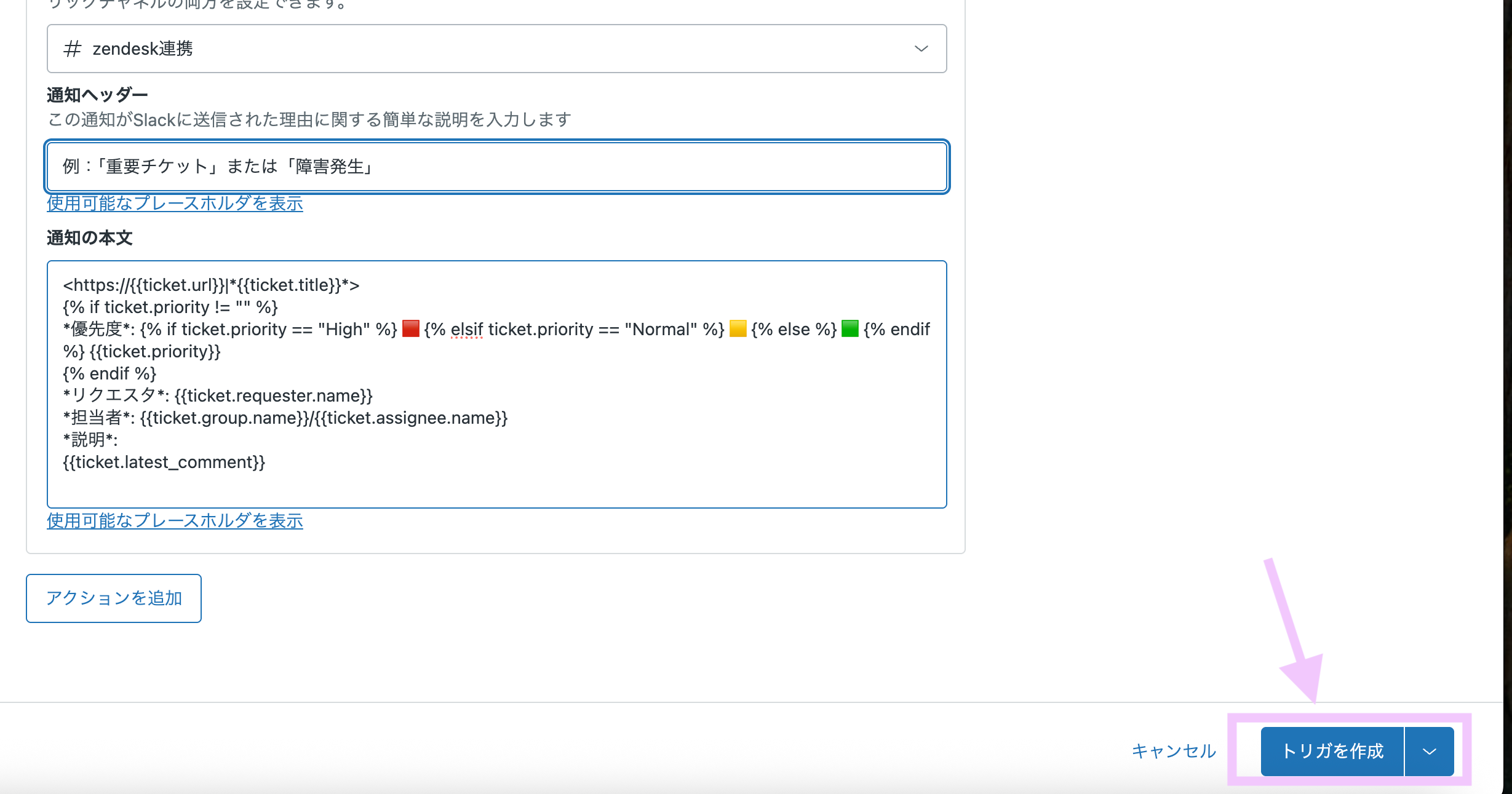Expand arrow next to トリガを作成
Viewport: 1512px width, 794px height.
coord(1429,752)
